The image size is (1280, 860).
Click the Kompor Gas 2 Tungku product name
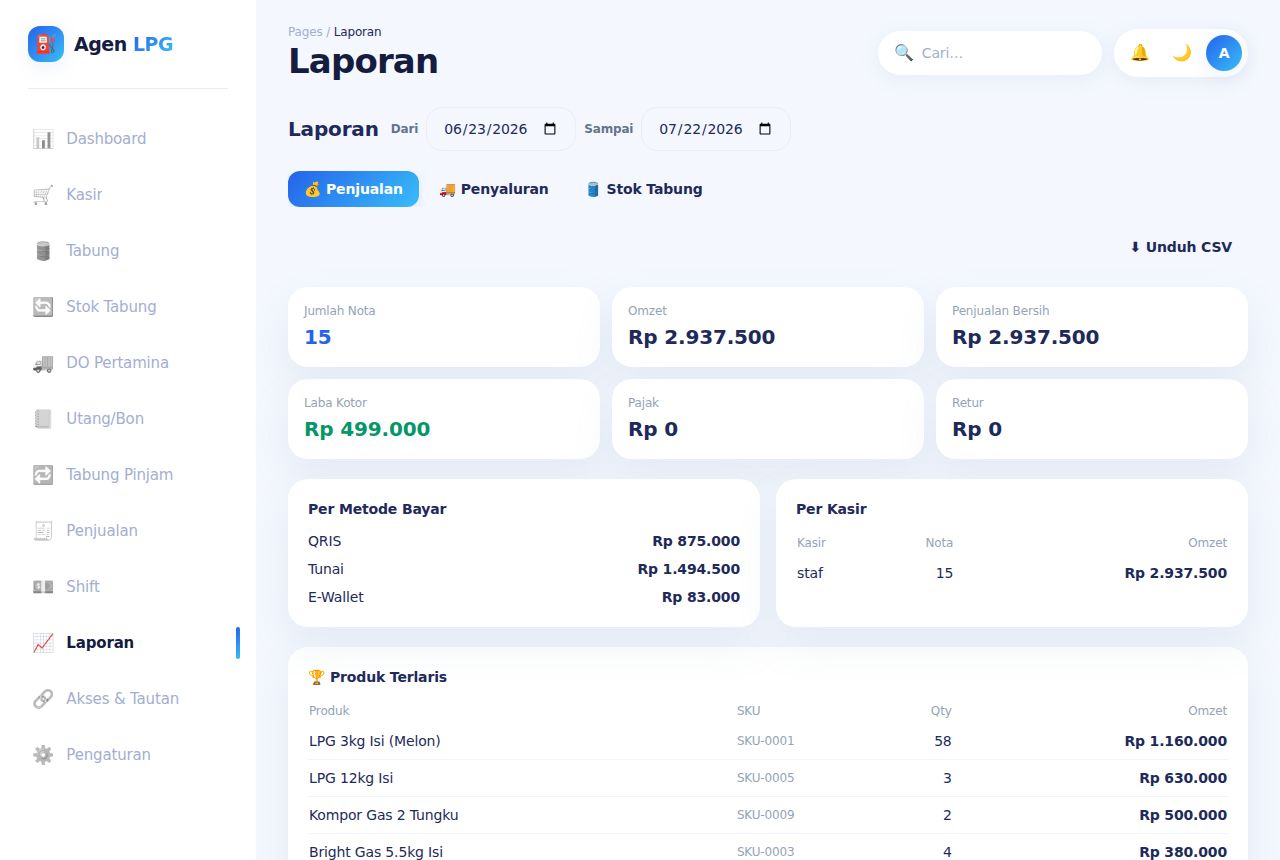coord(384,815)
